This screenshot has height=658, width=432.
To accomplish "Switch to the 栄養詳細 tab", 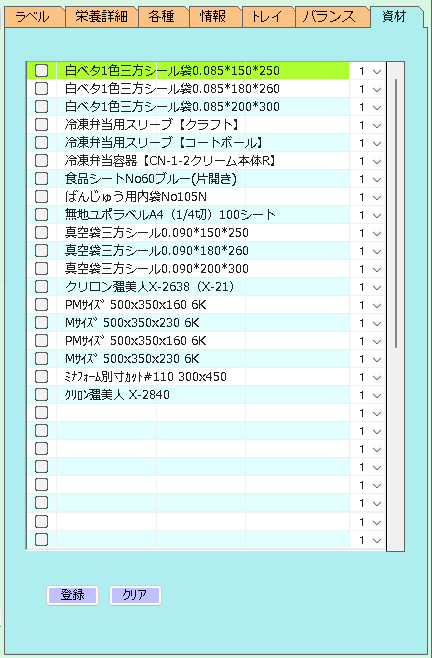I will pyautogui.click(x=101, y=17).
